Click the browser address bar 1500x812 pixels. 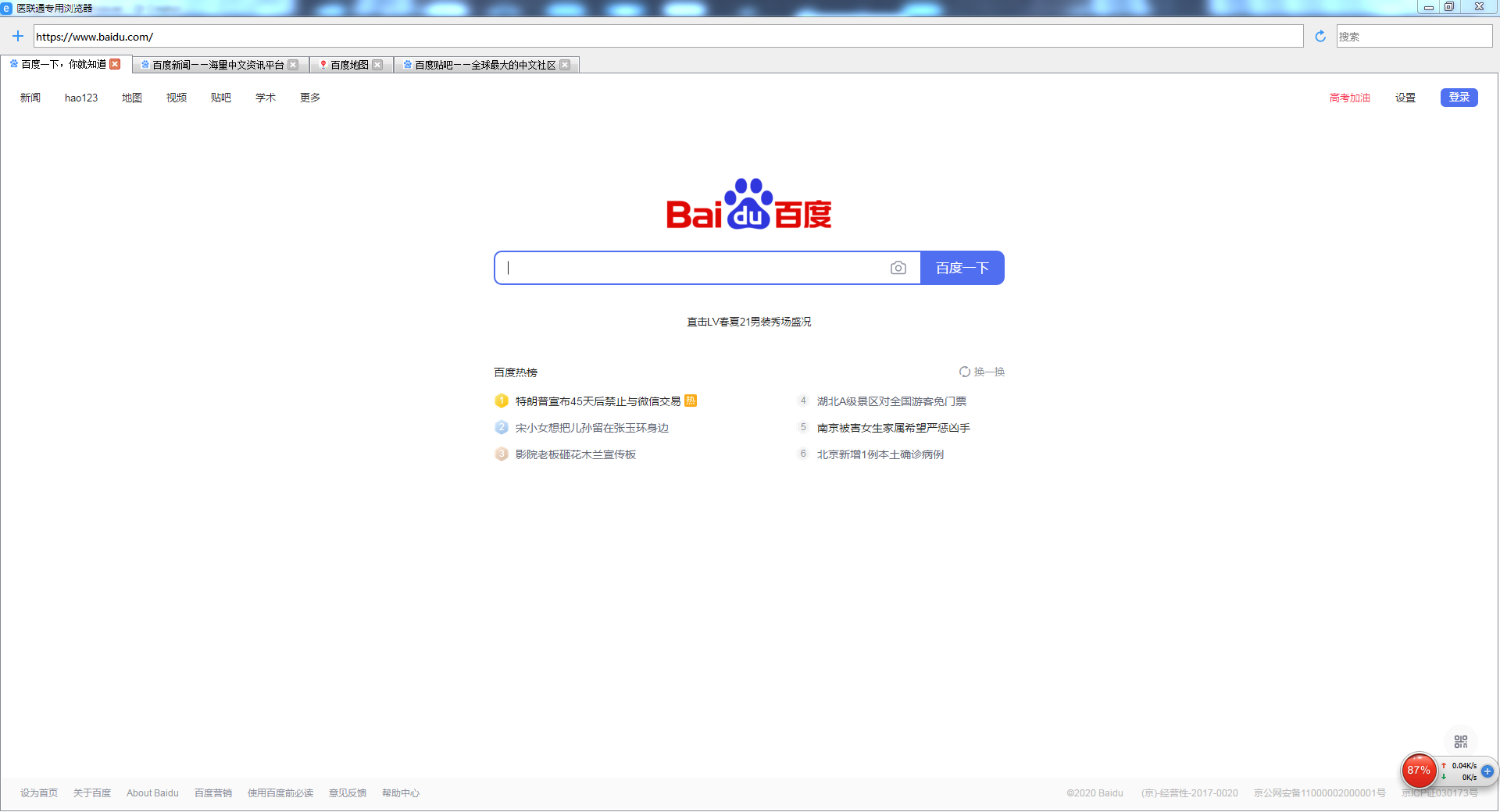[669, 36]
